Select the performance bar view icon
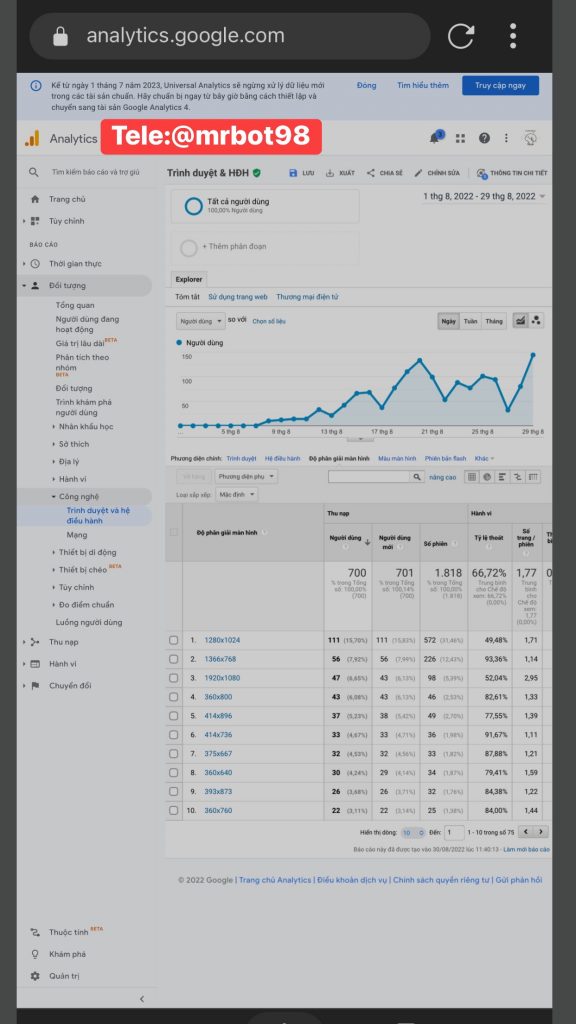This screenshot has height=1024, width=576. (502, 477)
